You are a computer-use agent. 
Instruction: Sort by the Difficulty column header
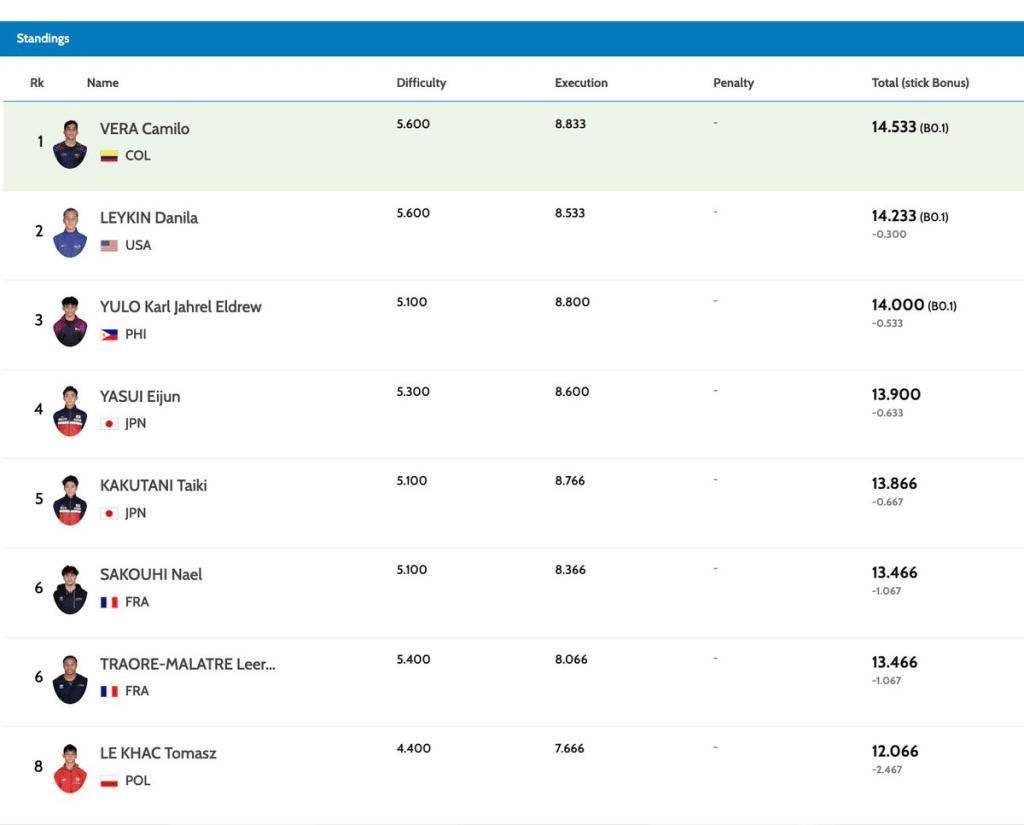tap(421, 83)
